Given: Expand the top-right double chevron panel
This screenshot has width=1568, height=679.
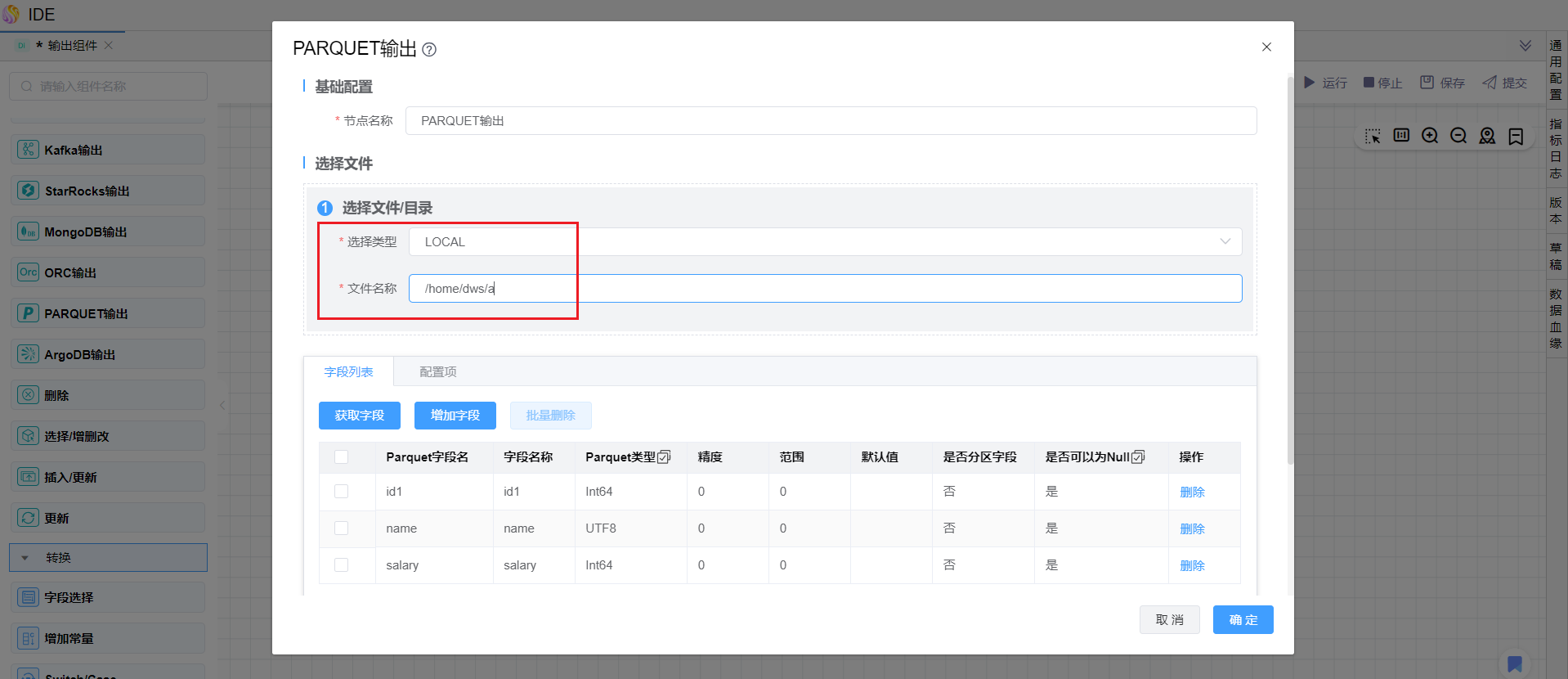Looking at the screenshot, I should (x=1525, y=46).
